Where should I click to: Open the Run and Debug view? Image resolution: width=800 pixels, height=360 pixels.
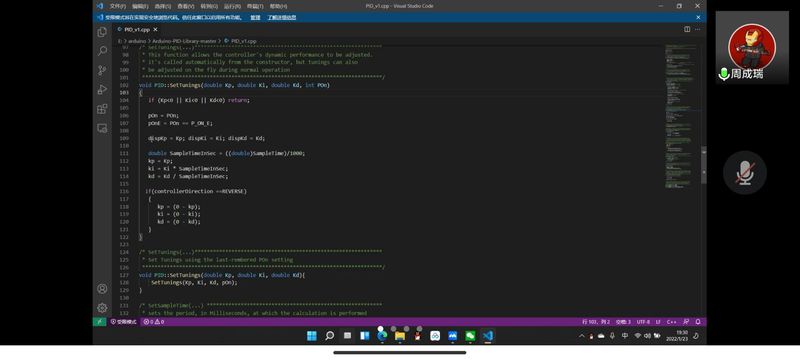coord(102,90)
